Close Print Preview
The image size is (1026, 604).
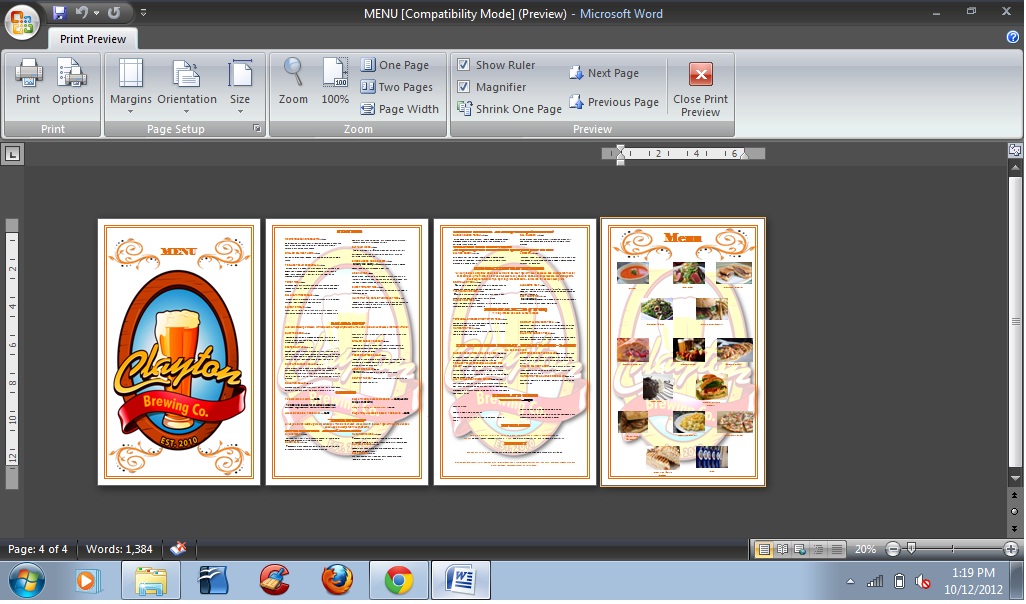pos(700,88)
